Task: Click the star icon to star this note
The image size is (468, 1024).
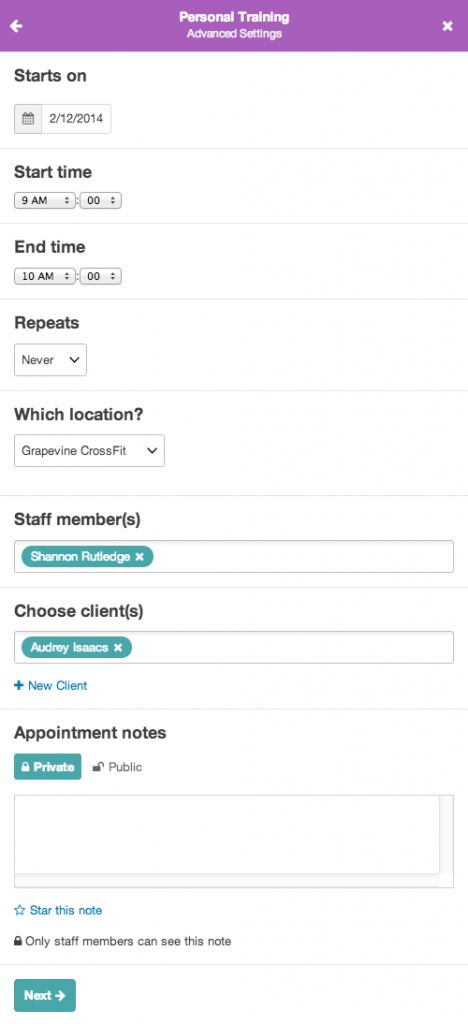Action: (20, 910)
